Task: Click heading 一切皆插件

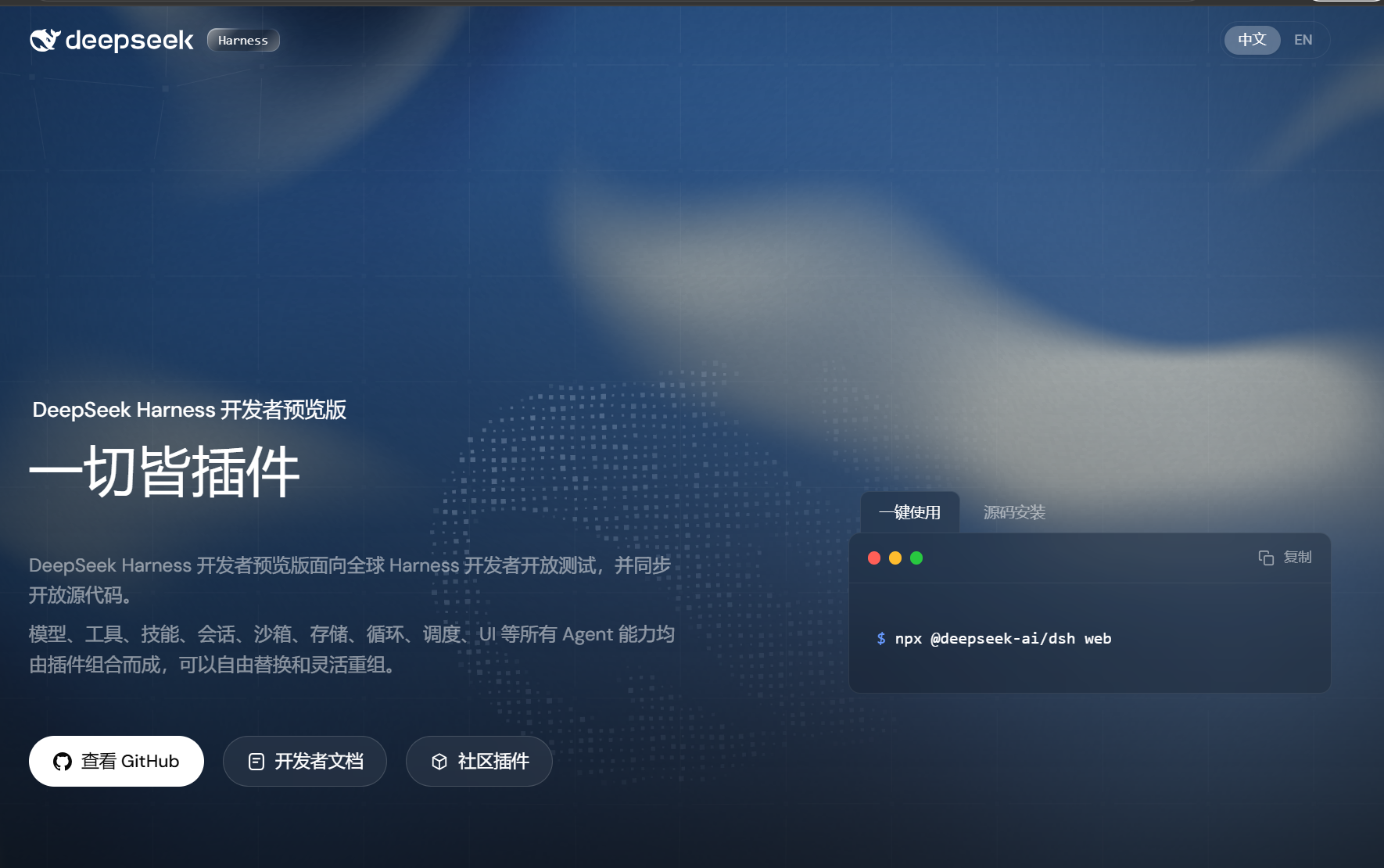Action: (x=165, y=472)
